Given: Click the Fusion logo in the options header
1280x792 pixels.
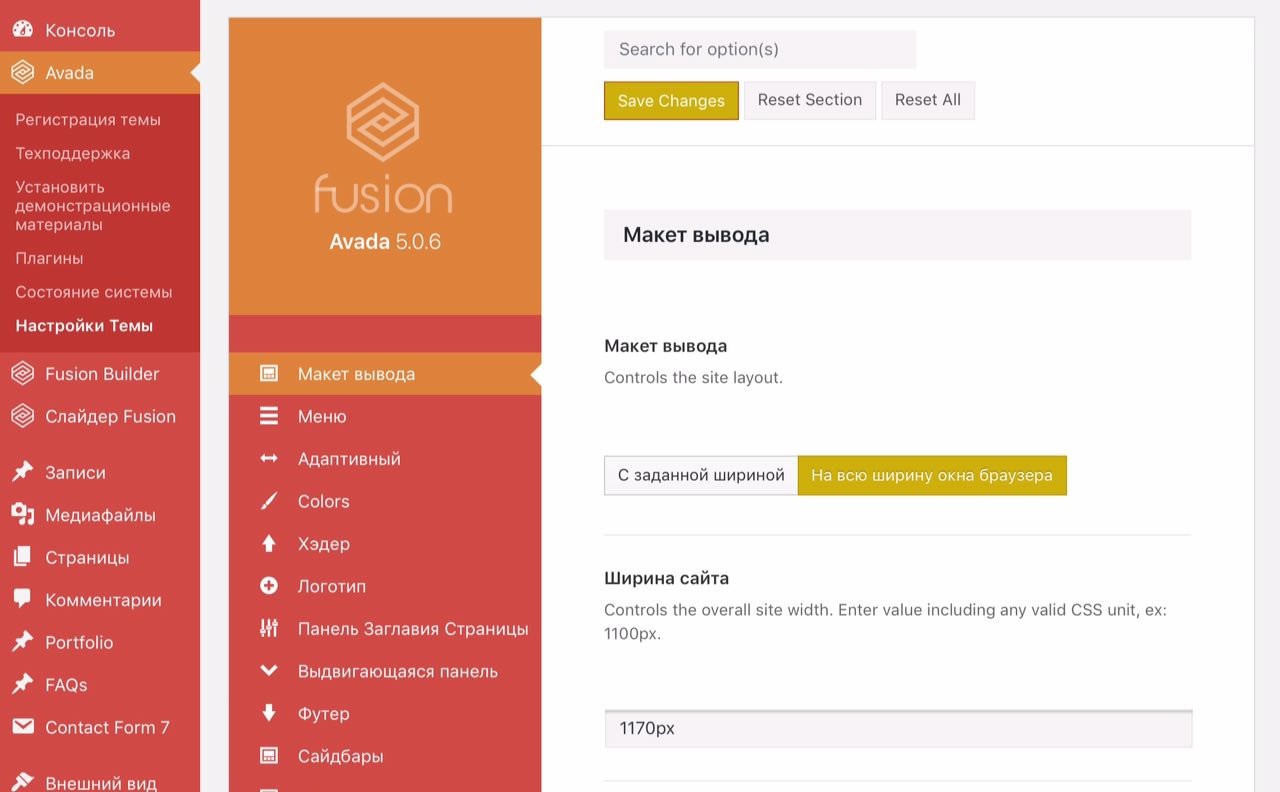Looking at the screenshot, I should [383, 147].
